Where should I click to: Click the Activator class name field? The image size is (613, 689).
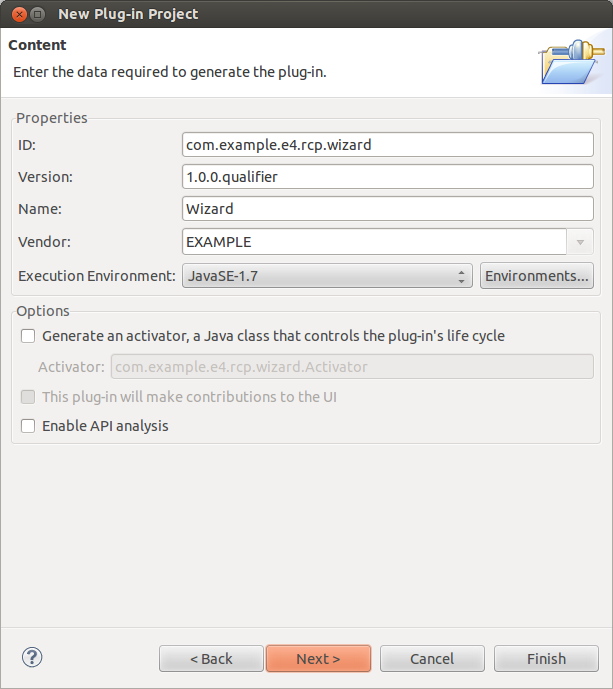pos(351,367)
